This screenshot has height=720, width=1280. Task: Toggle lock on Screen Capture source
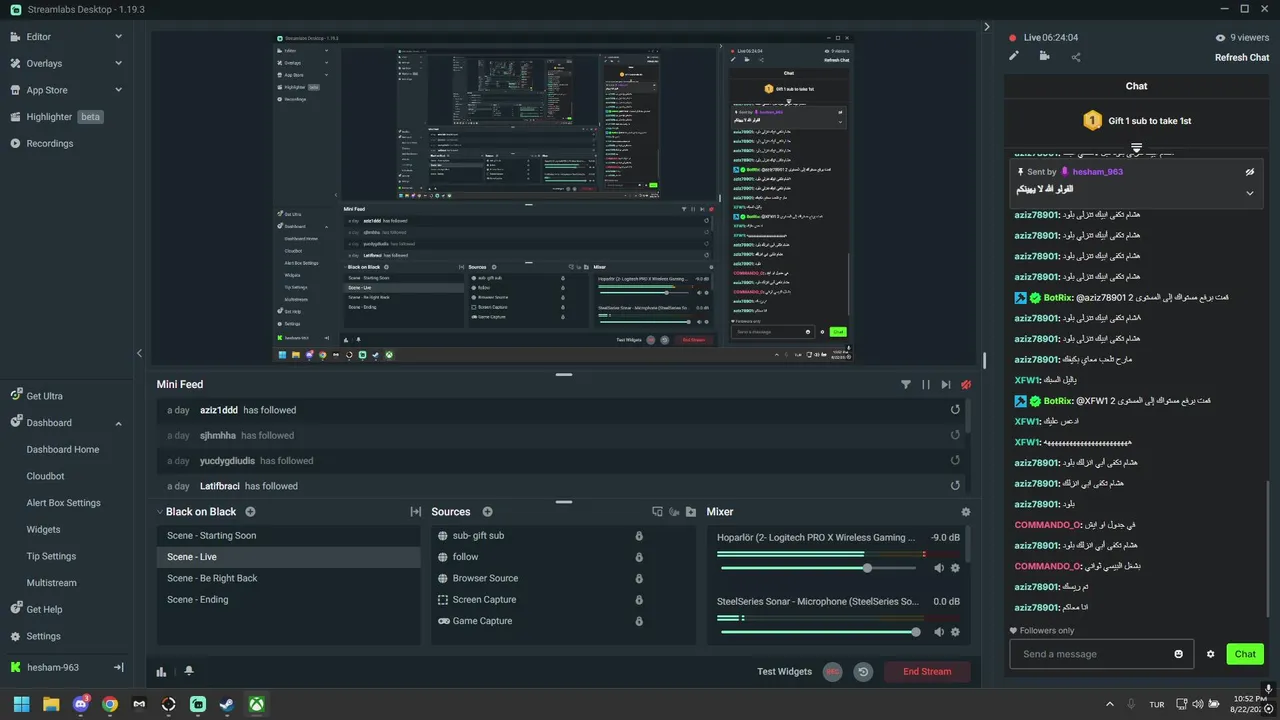click(639, 600)
